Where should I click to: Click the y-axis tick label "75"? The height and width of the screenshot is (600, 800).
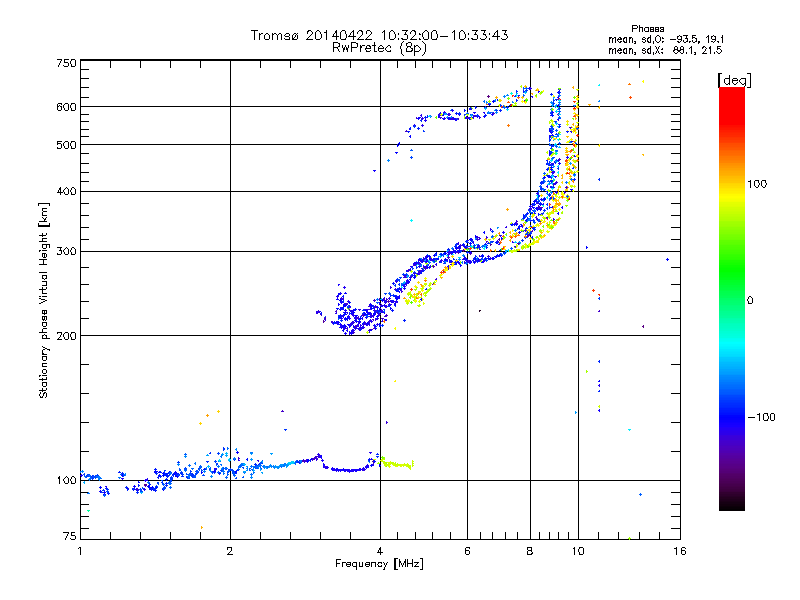[69, 536]
